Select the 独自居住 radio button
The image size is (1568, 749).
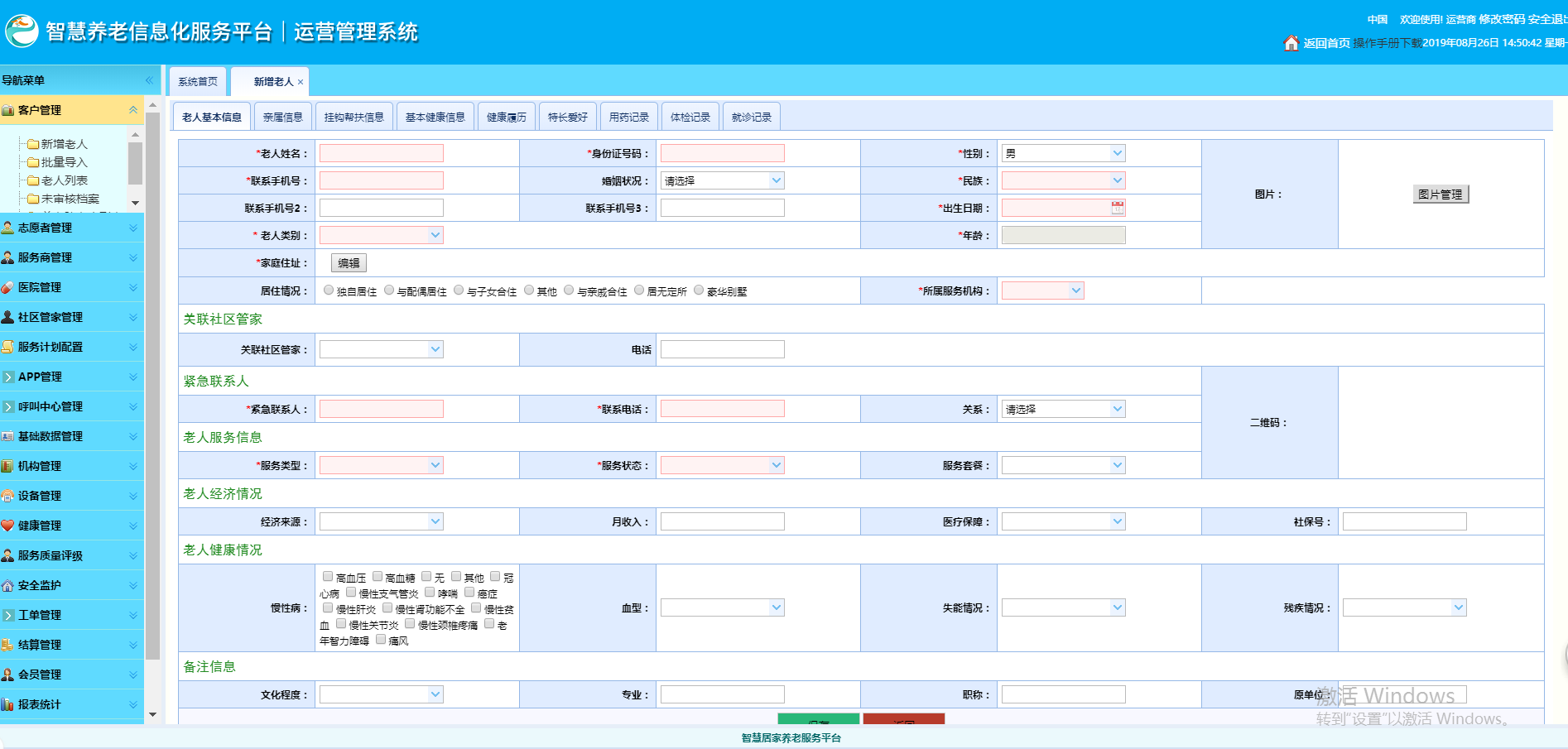[329, 290]
